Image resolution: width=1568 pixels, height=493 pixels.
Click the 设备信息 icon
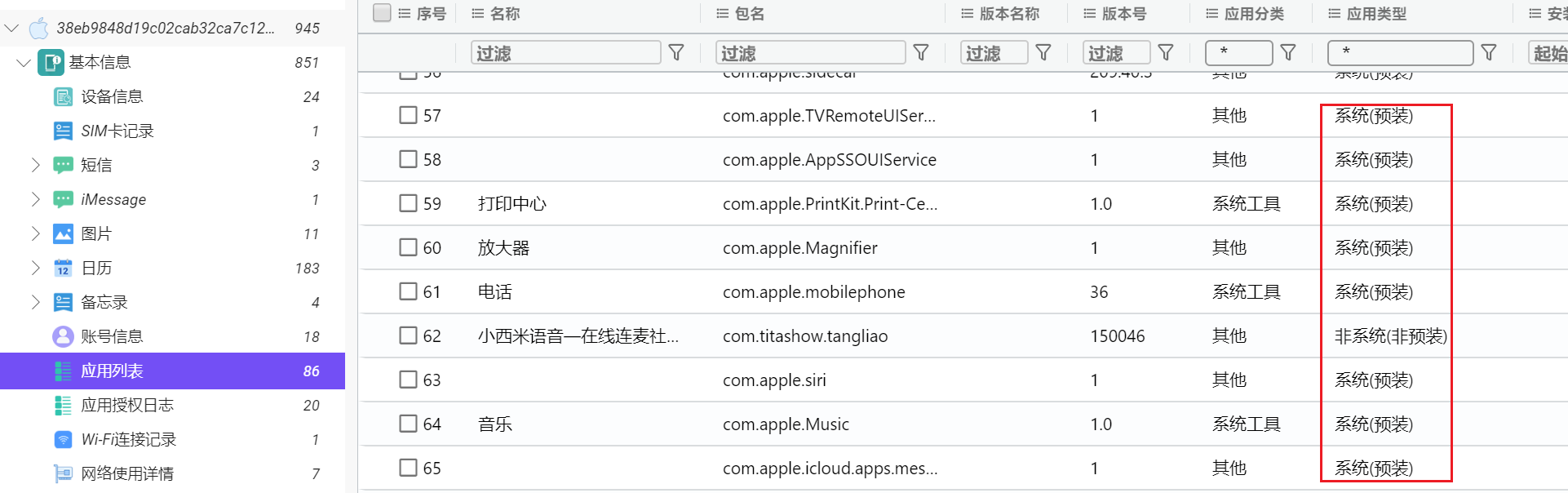point(63,97)
